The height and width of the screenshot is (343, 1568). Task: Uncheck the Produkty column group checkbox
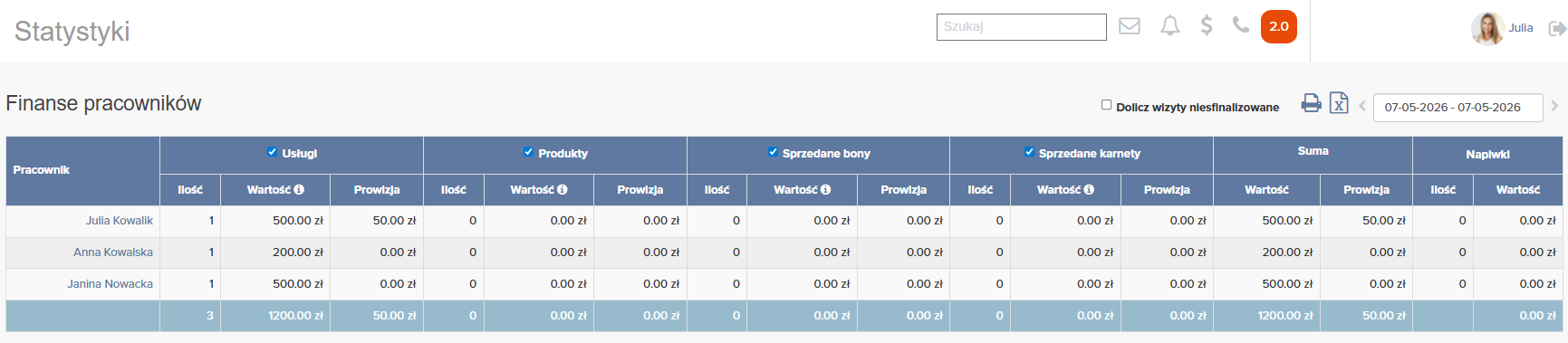pos(528,152)
